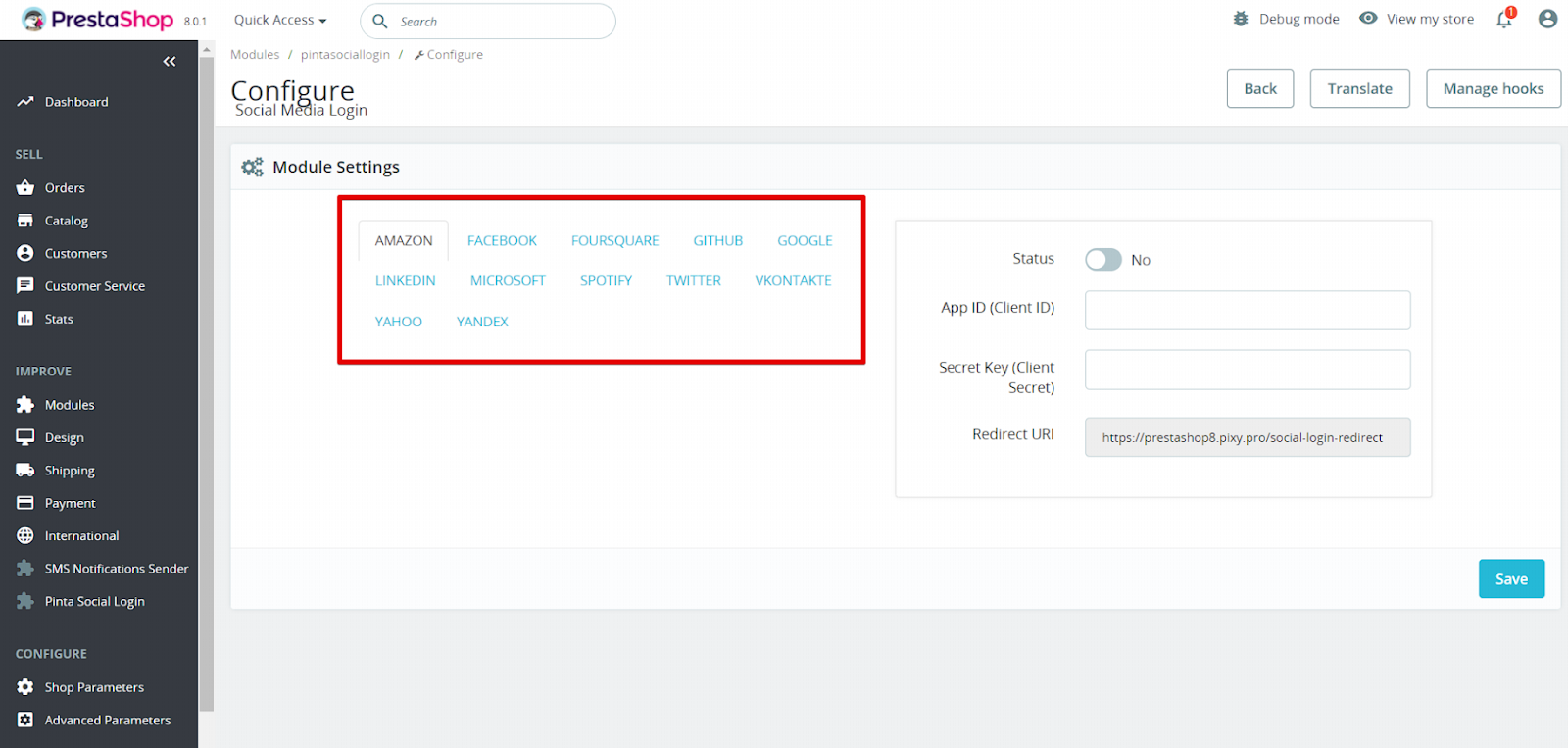Click the Module Settings gears icon
This screenshot has width=1568, height=748.
pos(252,167)
